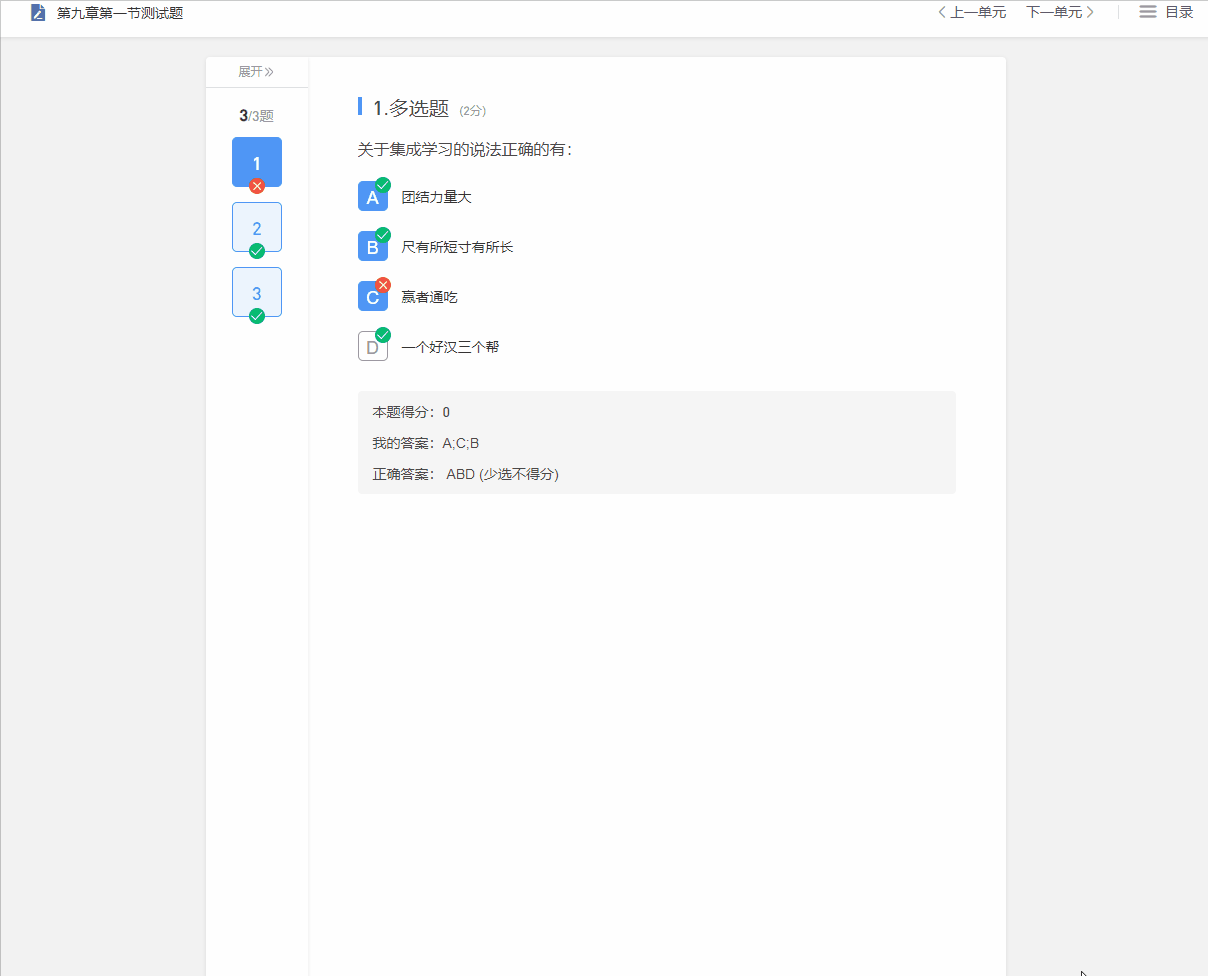
Task: Jump to question 2 in sidebar
Action: coord(257,227)
